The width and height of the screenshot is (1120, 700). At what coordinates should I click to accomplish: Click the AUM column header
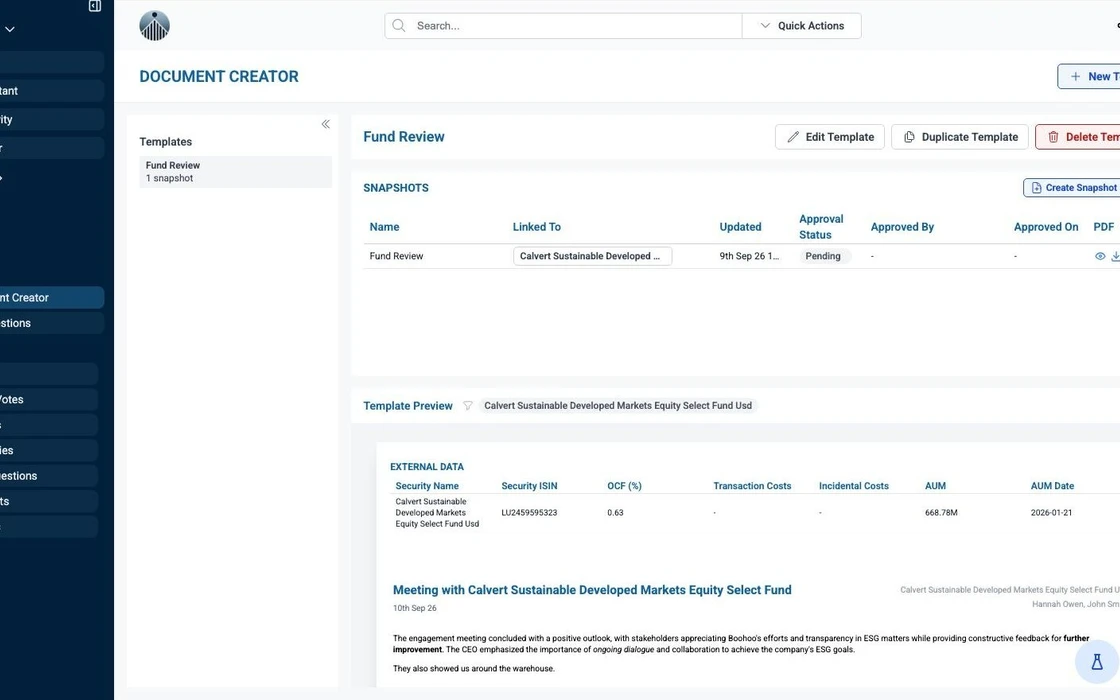[935, 486]
